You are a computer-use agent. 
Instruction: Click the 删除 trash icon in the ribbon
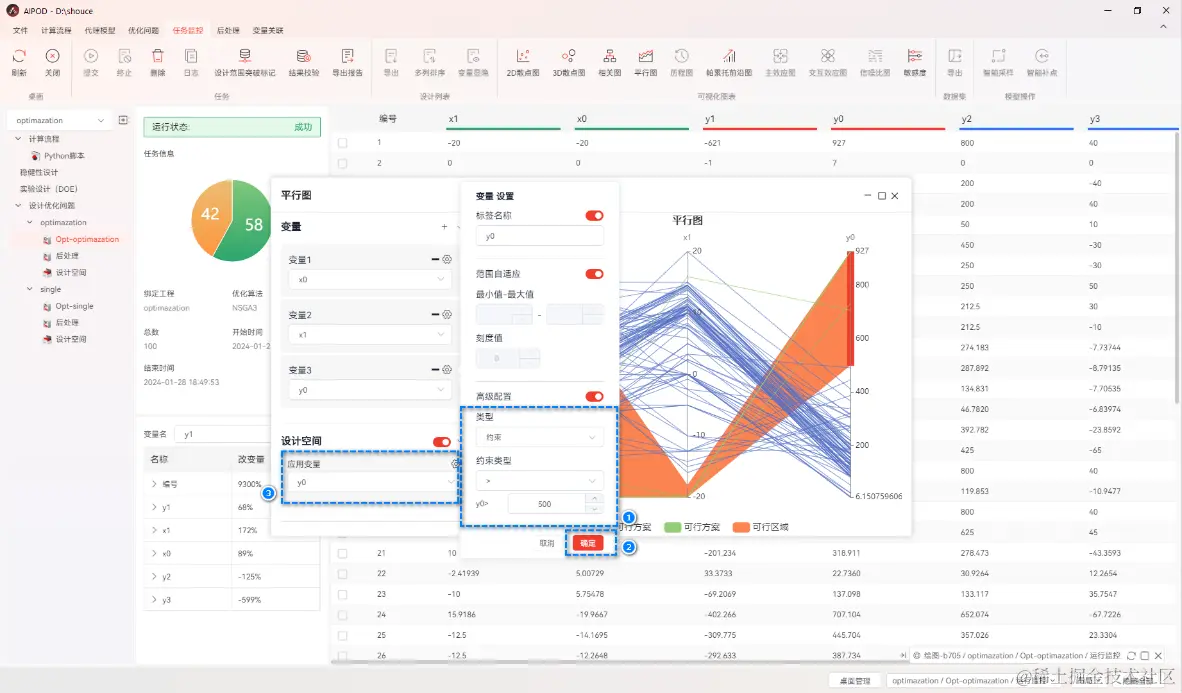(x=158, y=56)
